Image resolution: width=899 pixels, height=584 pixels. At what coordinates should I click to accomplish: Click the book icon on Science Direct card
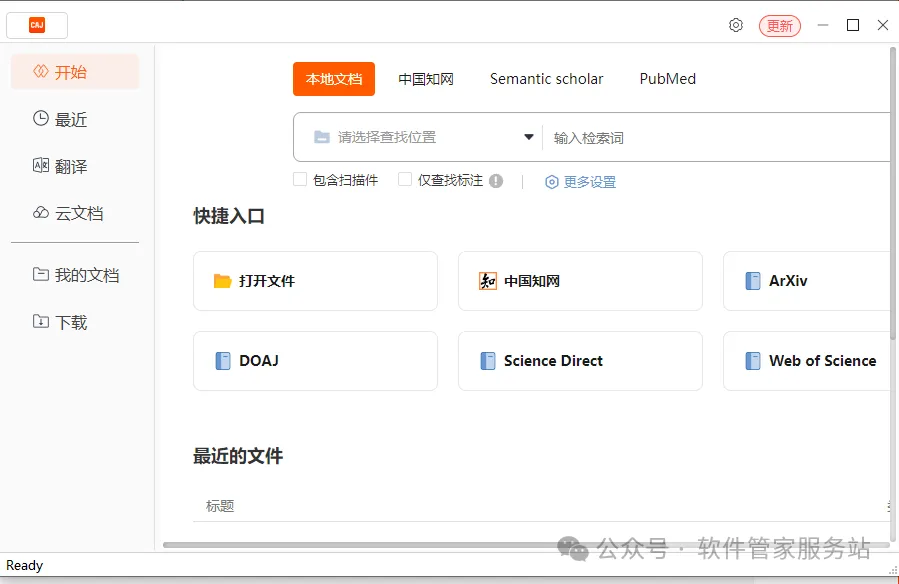487,361
